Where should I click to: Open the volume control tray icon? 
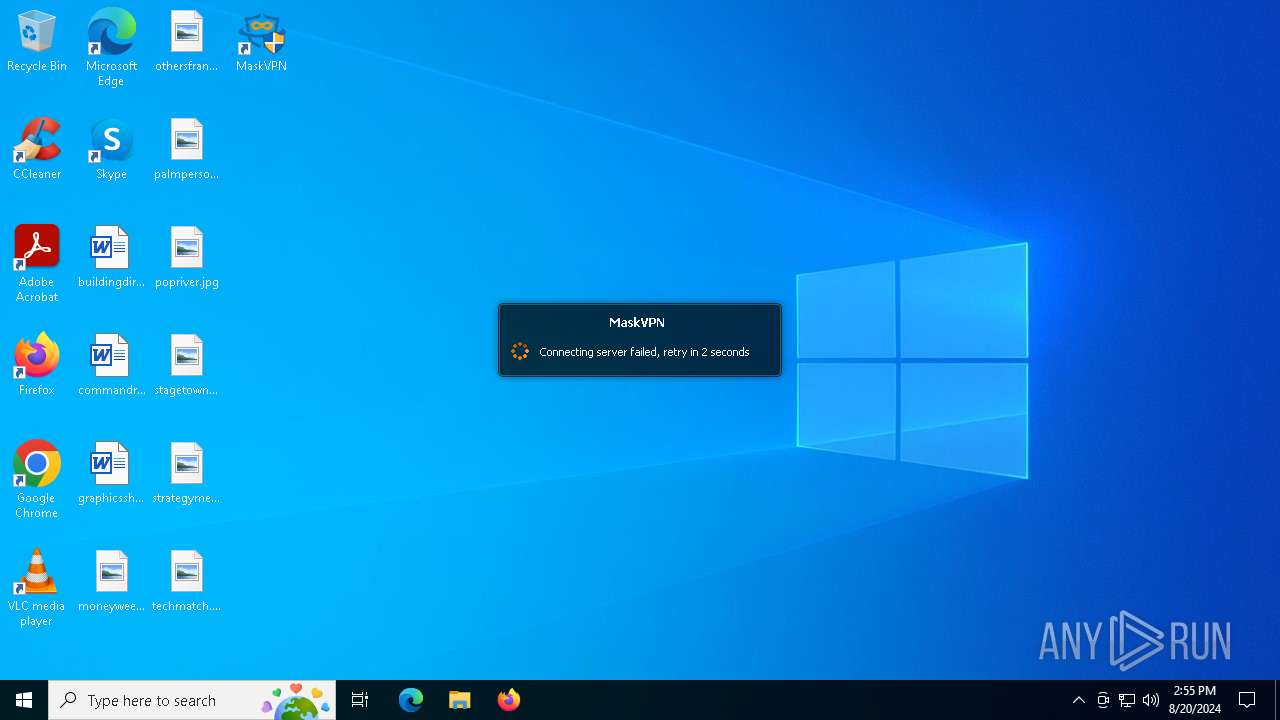1151,700
